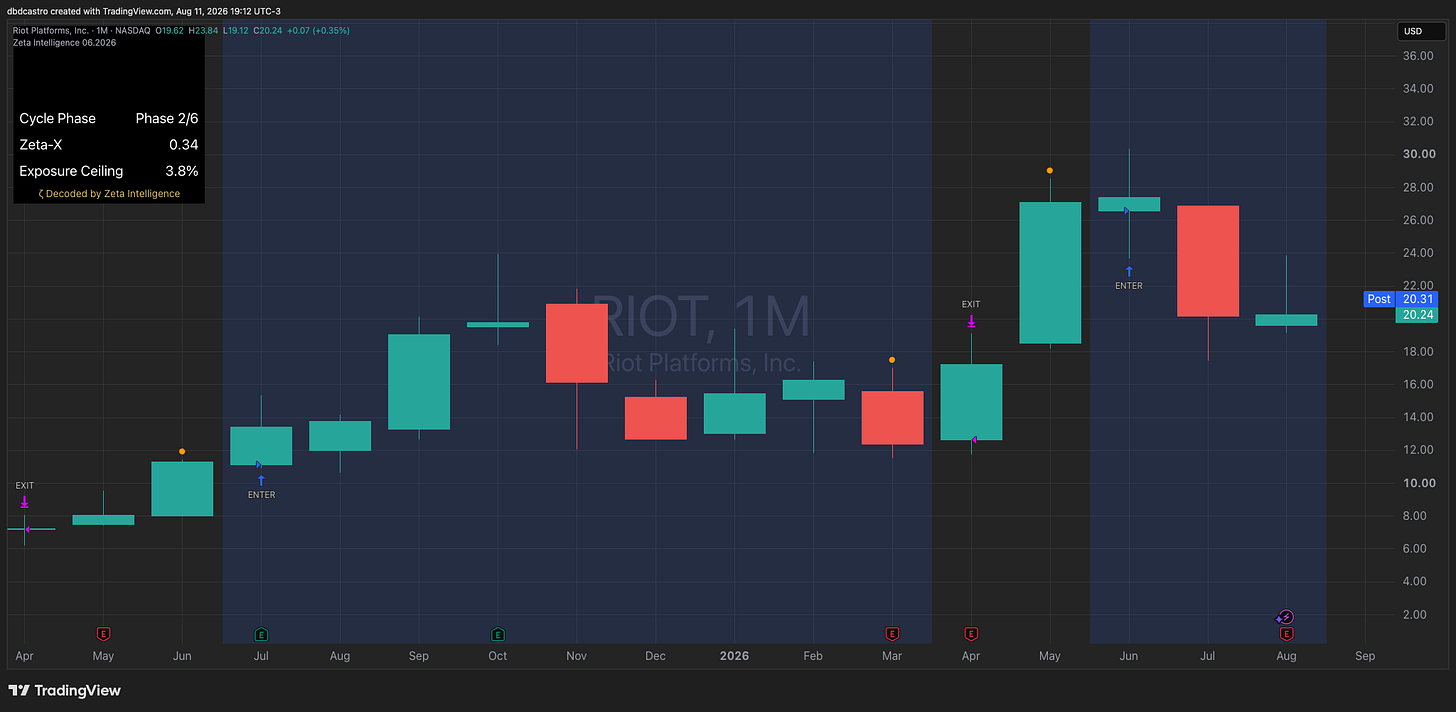Screen dimensions: 1456x712
Task: Click the pink EXIT arrow marker above April 2026 candle
Action: point(971,321)
